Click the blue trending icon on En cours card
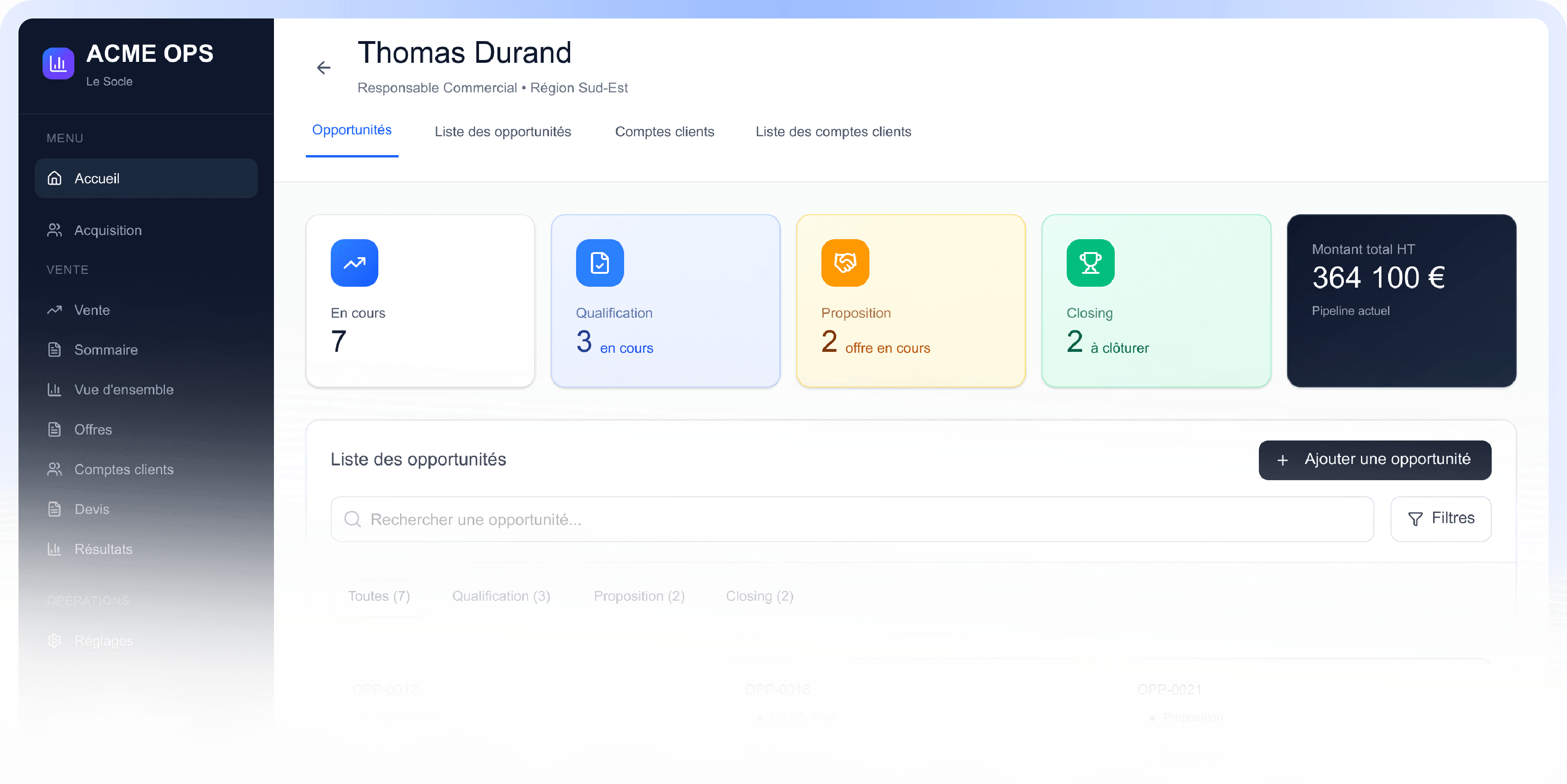The width and height of the screenshot is (1567, 784). (x=354, y=263)
